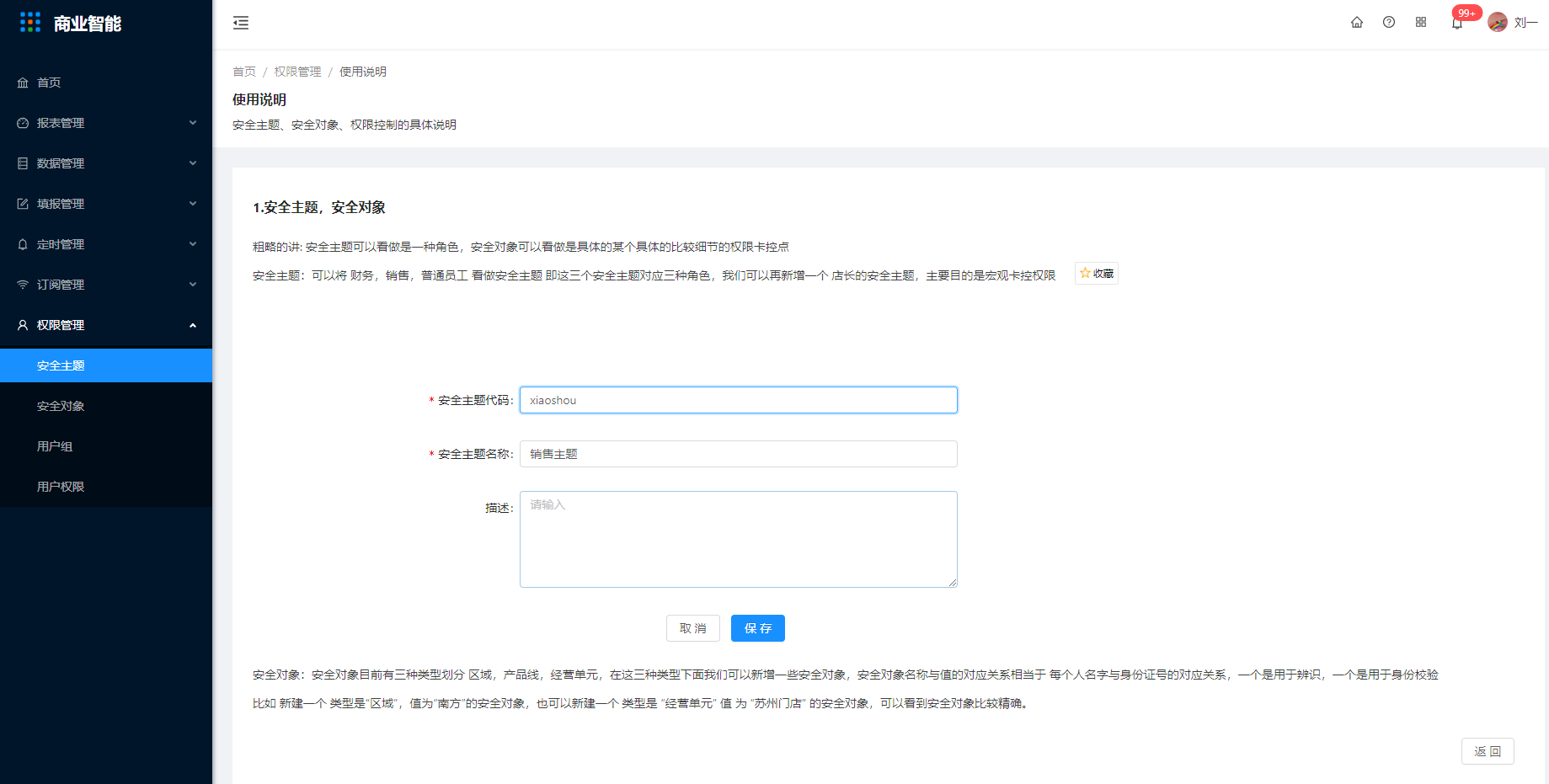Click the 报表管理 dashboard icon

[x=23, y=123]
